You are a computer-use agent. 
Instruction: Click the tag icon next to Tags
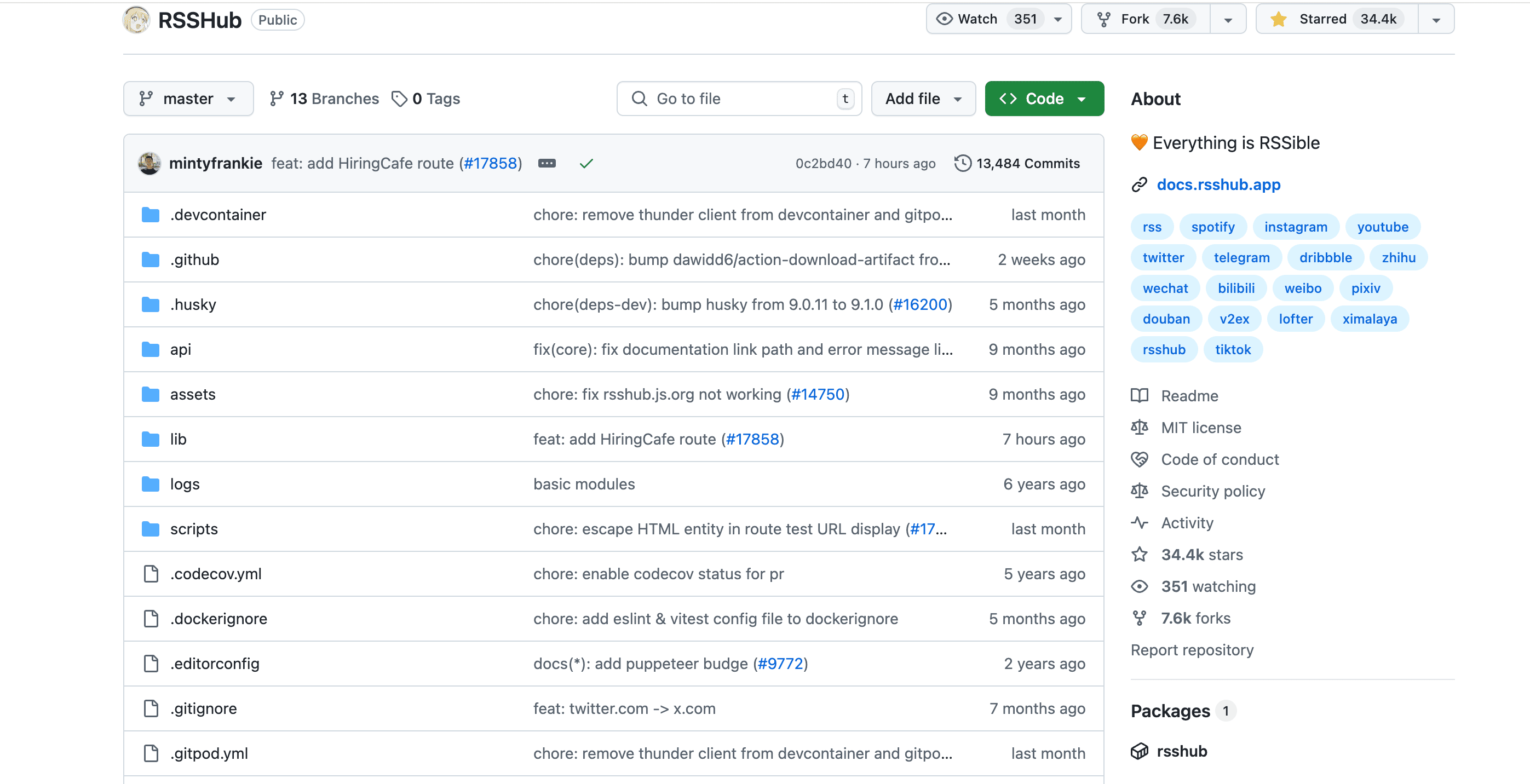(x=399, y=99)
